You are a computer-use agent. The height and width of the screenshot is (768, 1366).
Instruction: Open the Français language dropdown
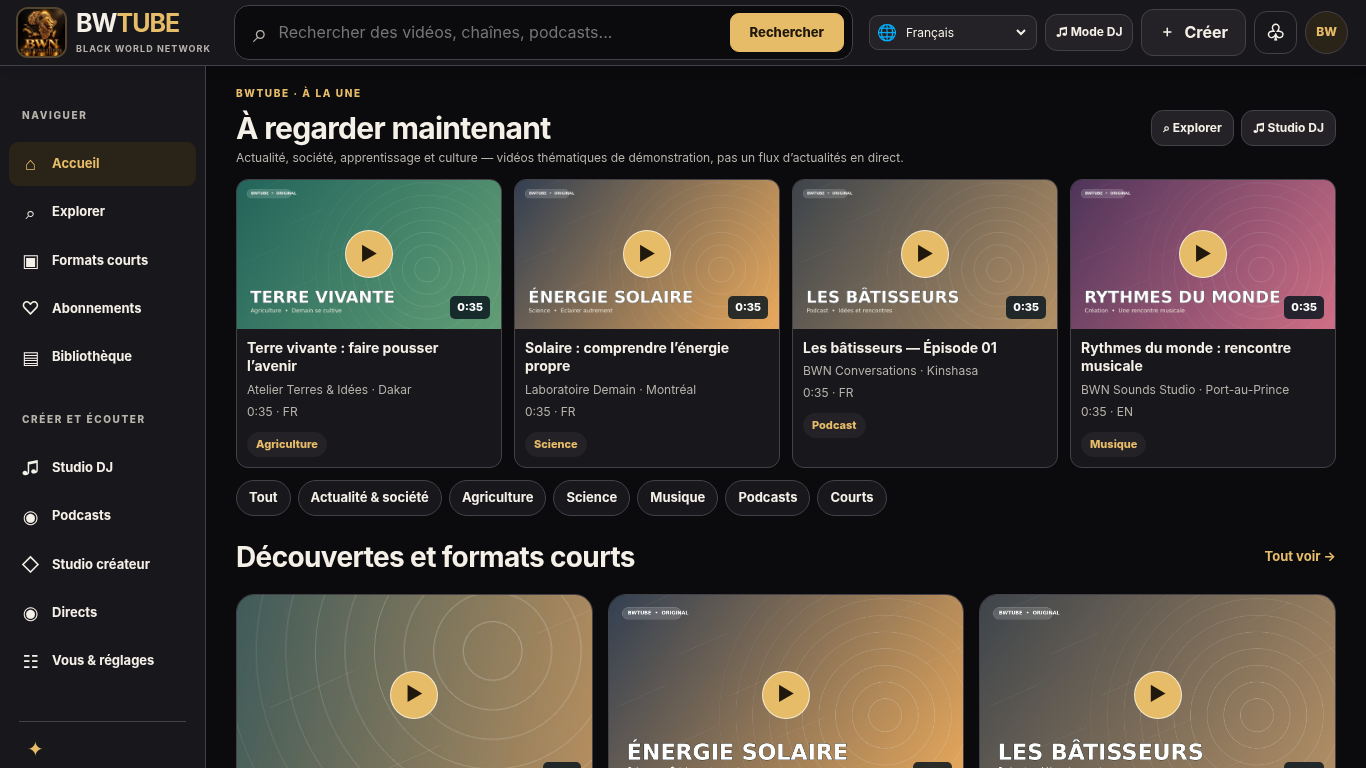click(x=953, y=32)
